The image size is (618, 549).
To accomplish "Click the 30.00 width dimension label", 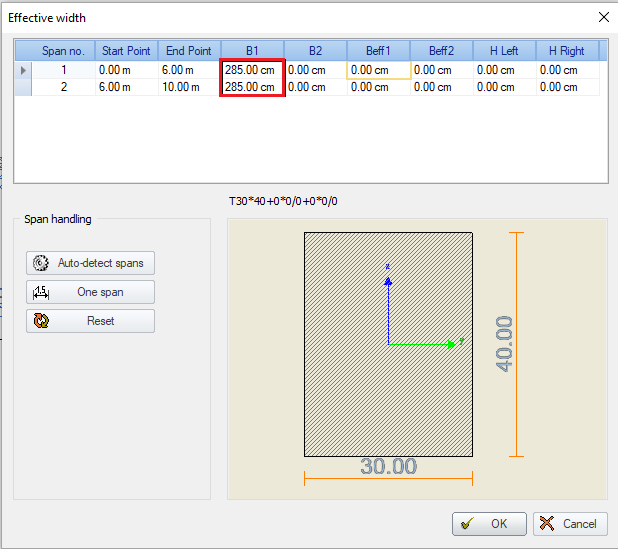I will (389, 467).
